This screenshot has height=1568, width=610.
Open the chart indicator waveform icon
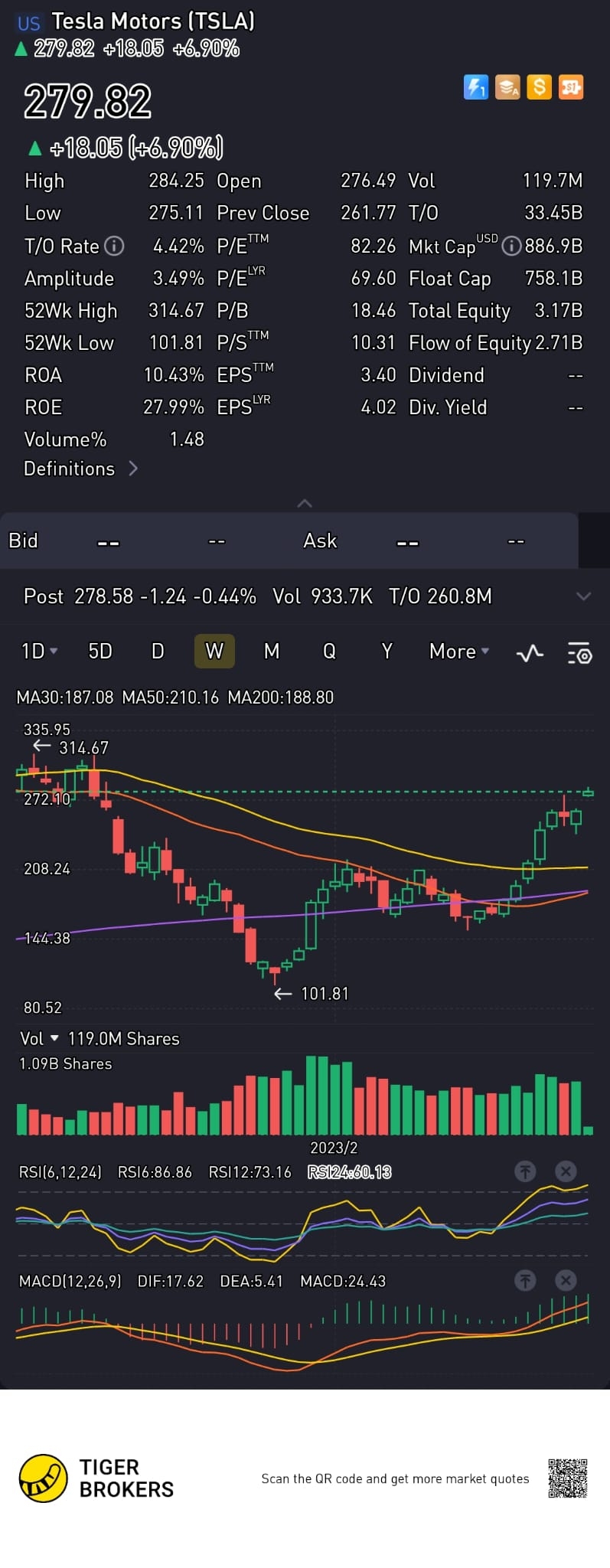point(530,653)
